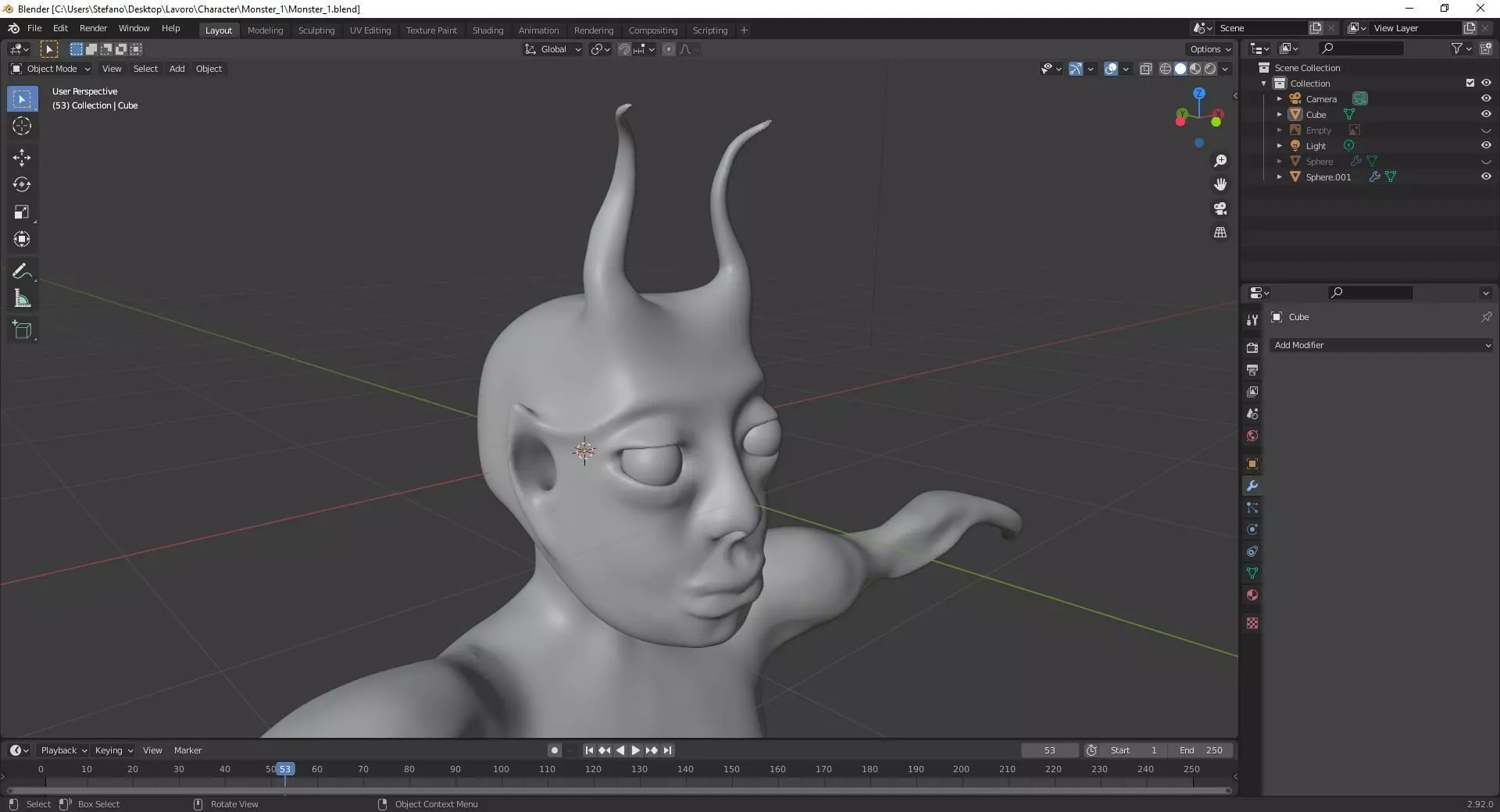Activate the Select Box tool
1500x812 pixels.
22,99
